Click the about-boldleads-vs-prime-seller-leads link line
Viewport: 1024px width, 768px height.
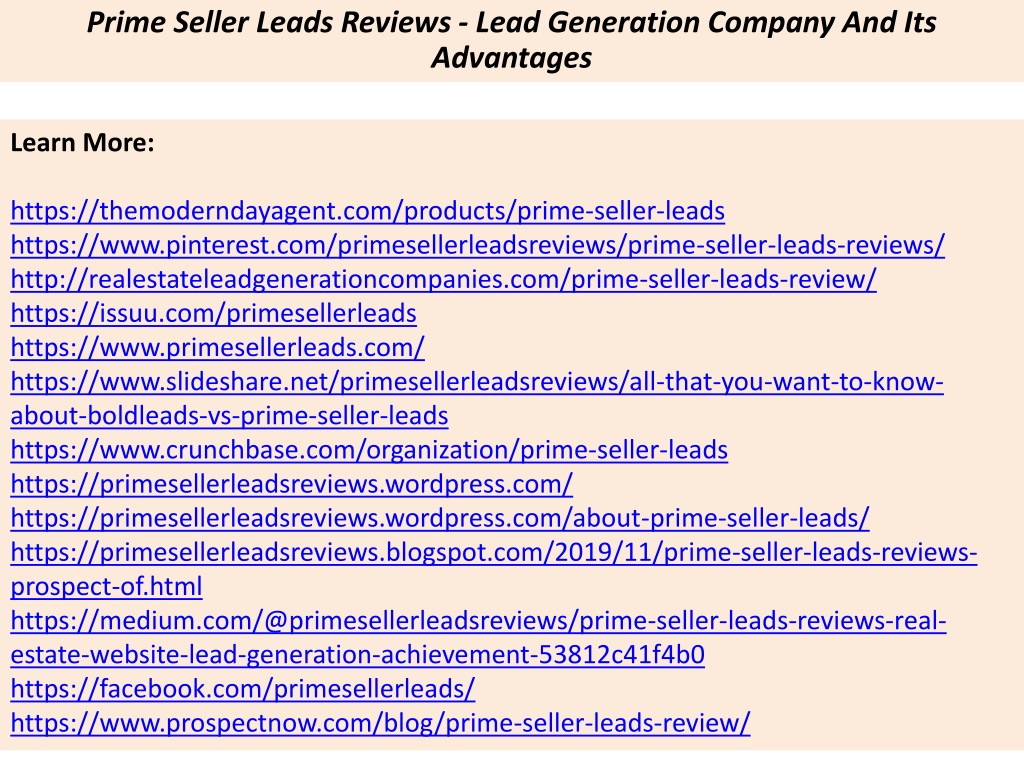coord(229,416)
